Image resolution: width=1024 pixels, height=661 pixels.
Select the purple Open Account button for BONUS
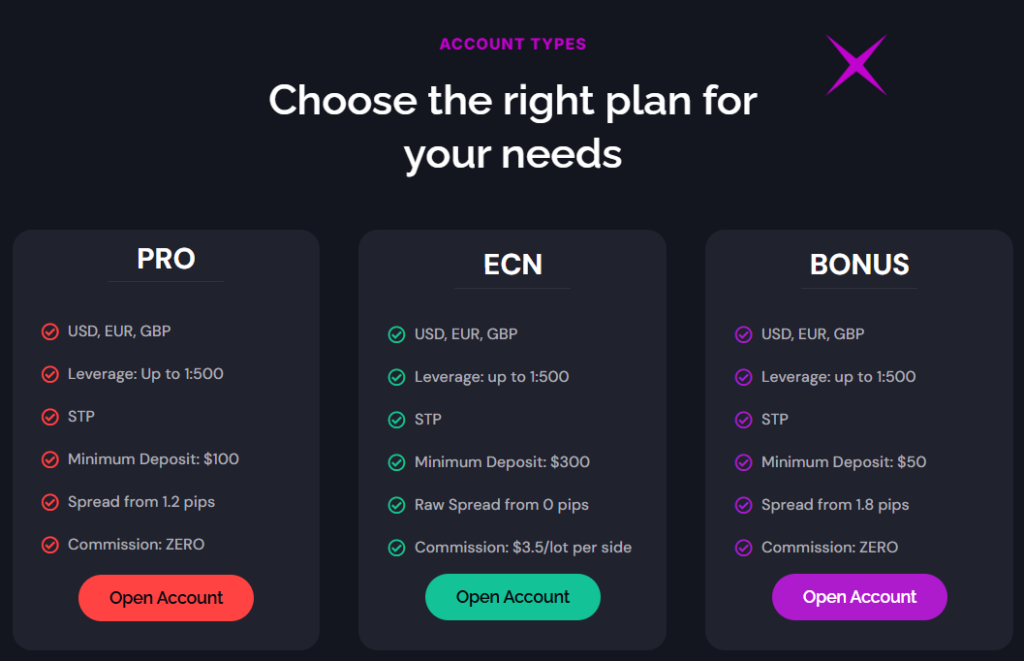tap(859, 597)
